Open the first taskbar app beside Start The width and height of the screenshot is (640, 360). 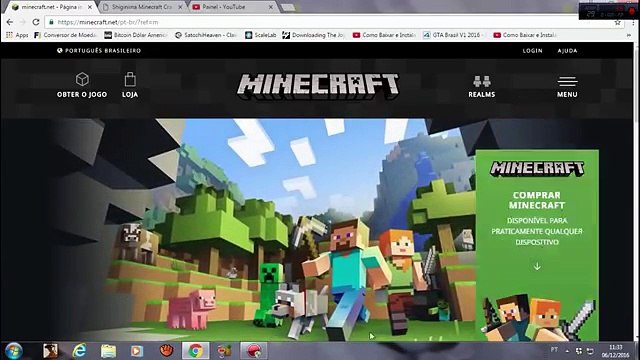tap(50, 351)
